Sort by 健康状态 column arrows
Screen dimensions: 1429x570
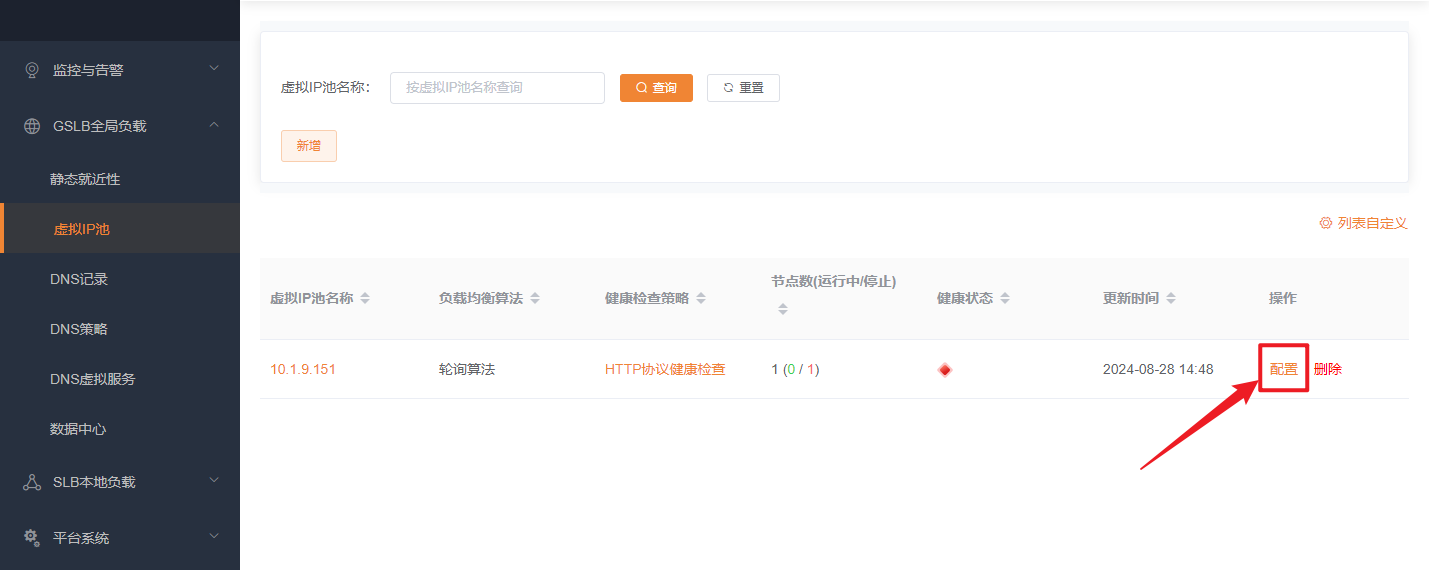pyautogui.click(x=1005, y=299)
